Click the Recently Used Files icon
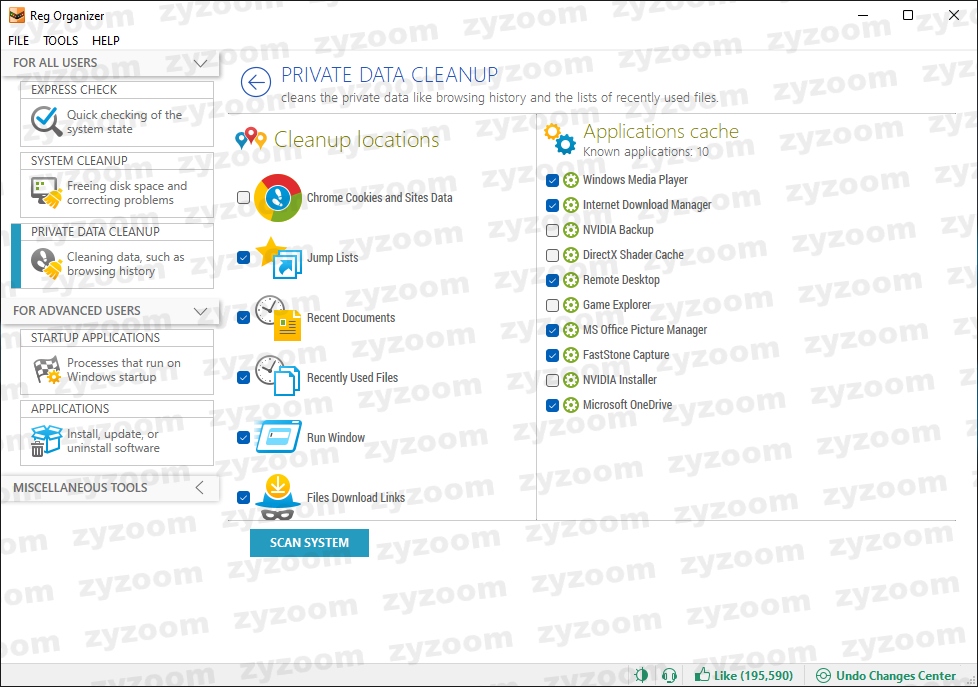Screen dimensions: 978x687 click(278, 376)
